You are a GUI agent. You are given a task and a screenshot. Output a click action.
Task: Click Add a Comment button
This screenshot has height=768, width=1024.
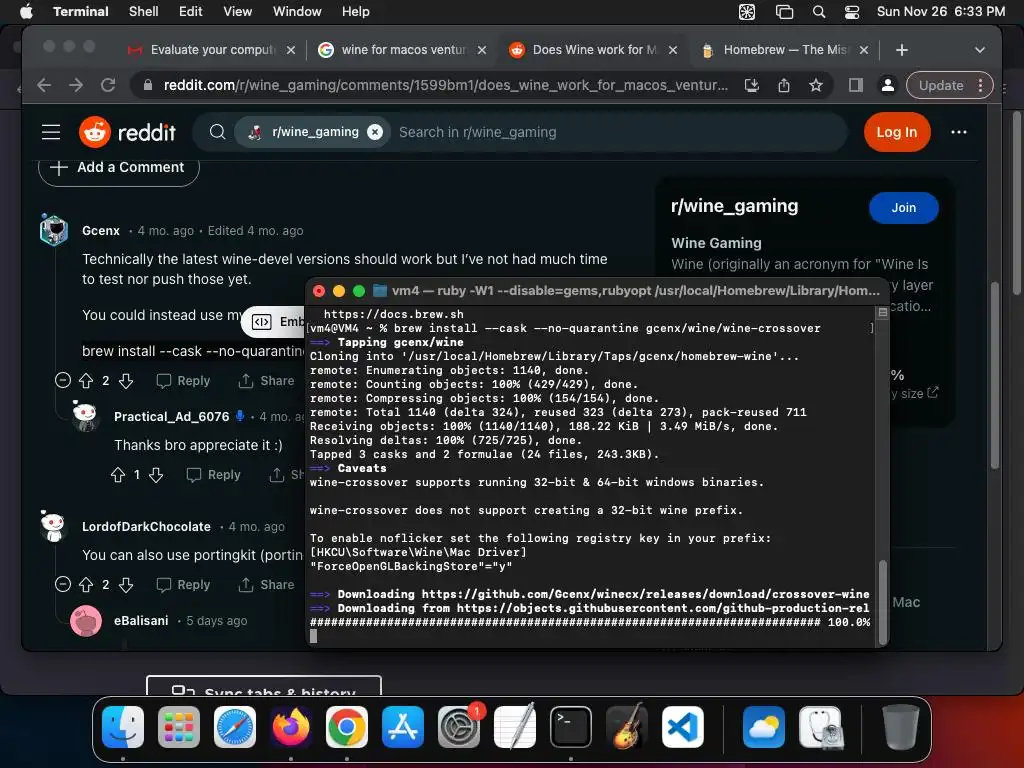(119, 167)
